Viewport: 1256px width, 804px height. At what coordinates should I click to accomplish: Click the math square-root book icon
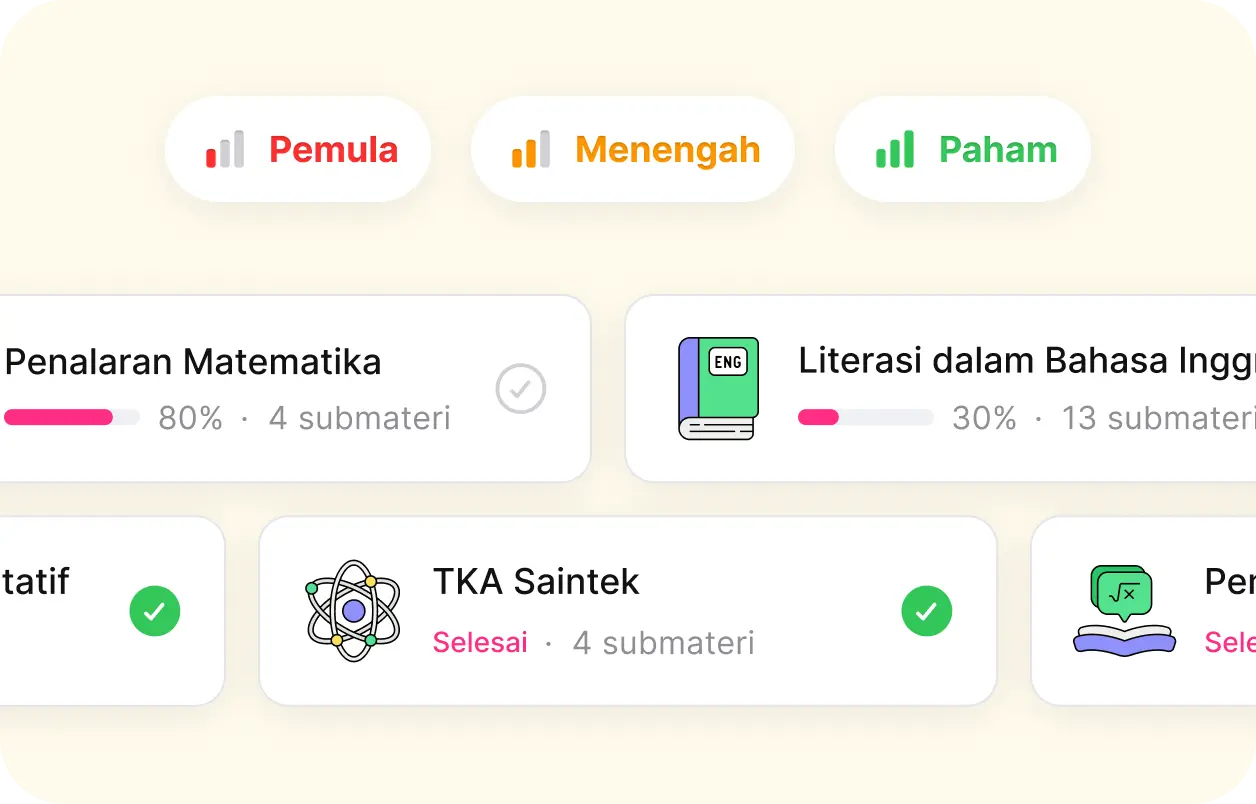tap(1124, 610)
